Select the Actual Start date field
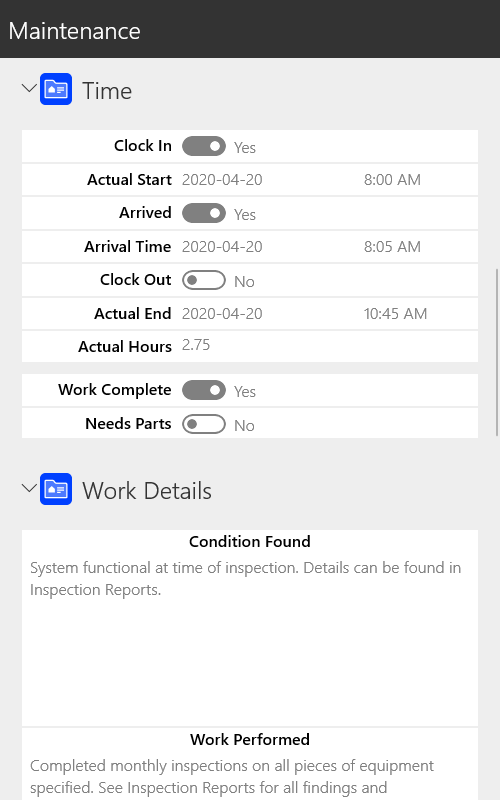The height and width of the screenshot is (800, 500). [222, 180]
